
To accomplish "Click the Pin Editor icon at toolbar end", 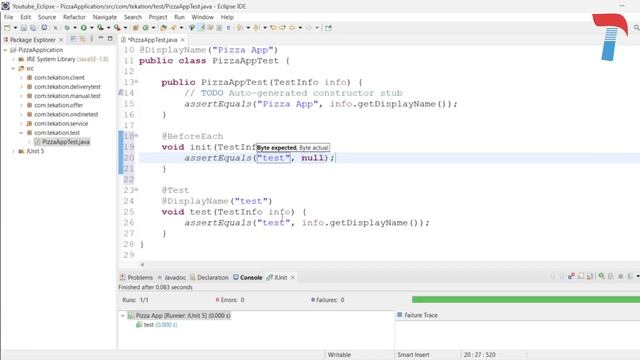I will click(328, 28).
